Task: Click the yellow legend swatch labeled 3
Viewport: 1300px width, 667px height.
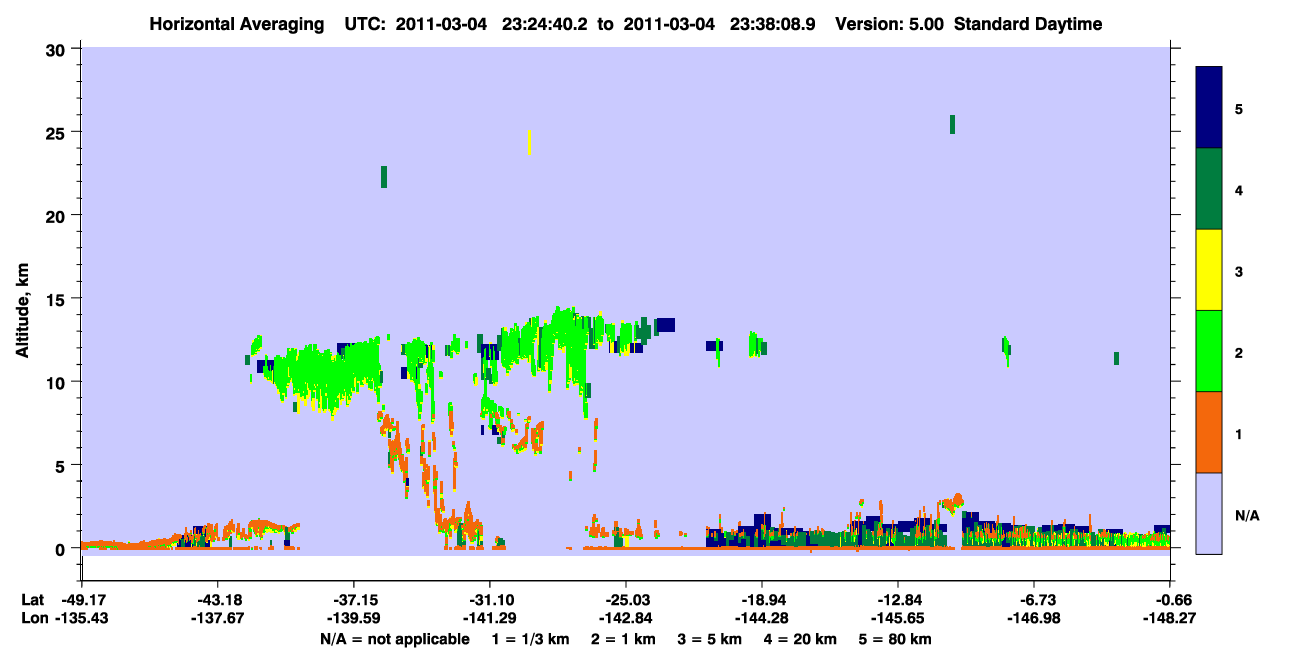Action: (1209, 270)
